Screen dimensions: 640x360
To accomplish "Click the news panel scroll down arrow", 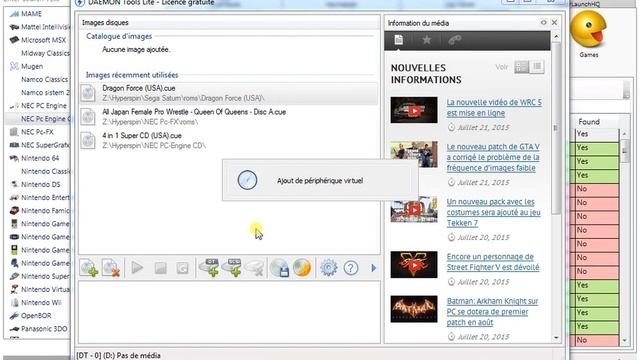I will pos(556,338).
